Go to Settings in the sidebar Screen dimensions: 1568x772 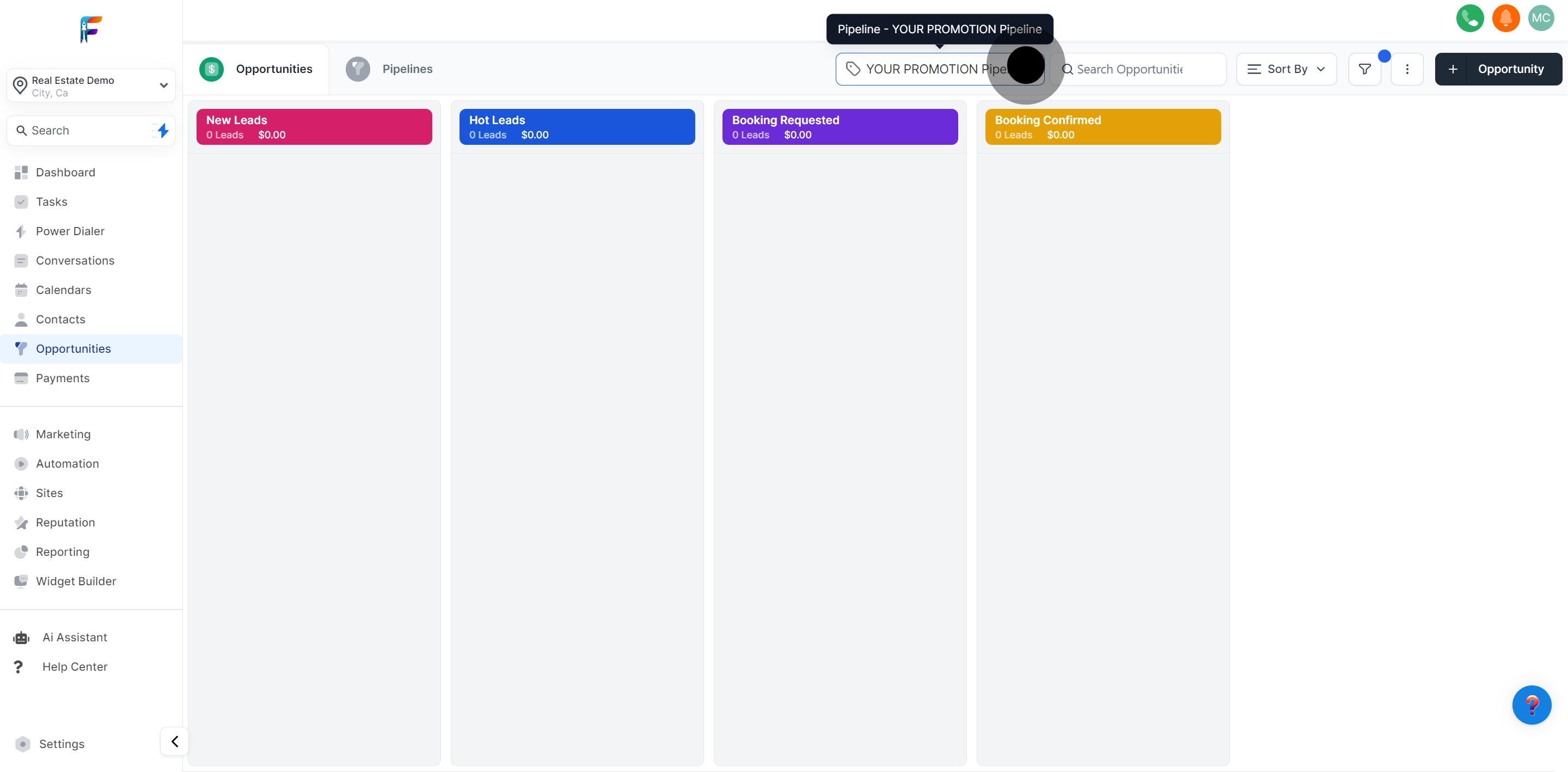62,744
